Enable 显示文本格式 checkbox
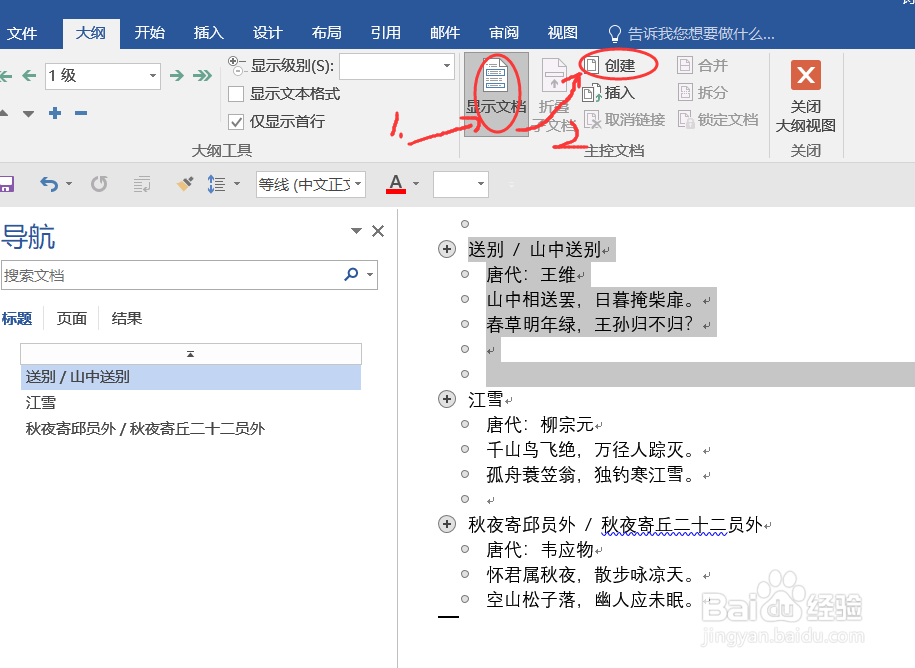 (x=235, y=94)
